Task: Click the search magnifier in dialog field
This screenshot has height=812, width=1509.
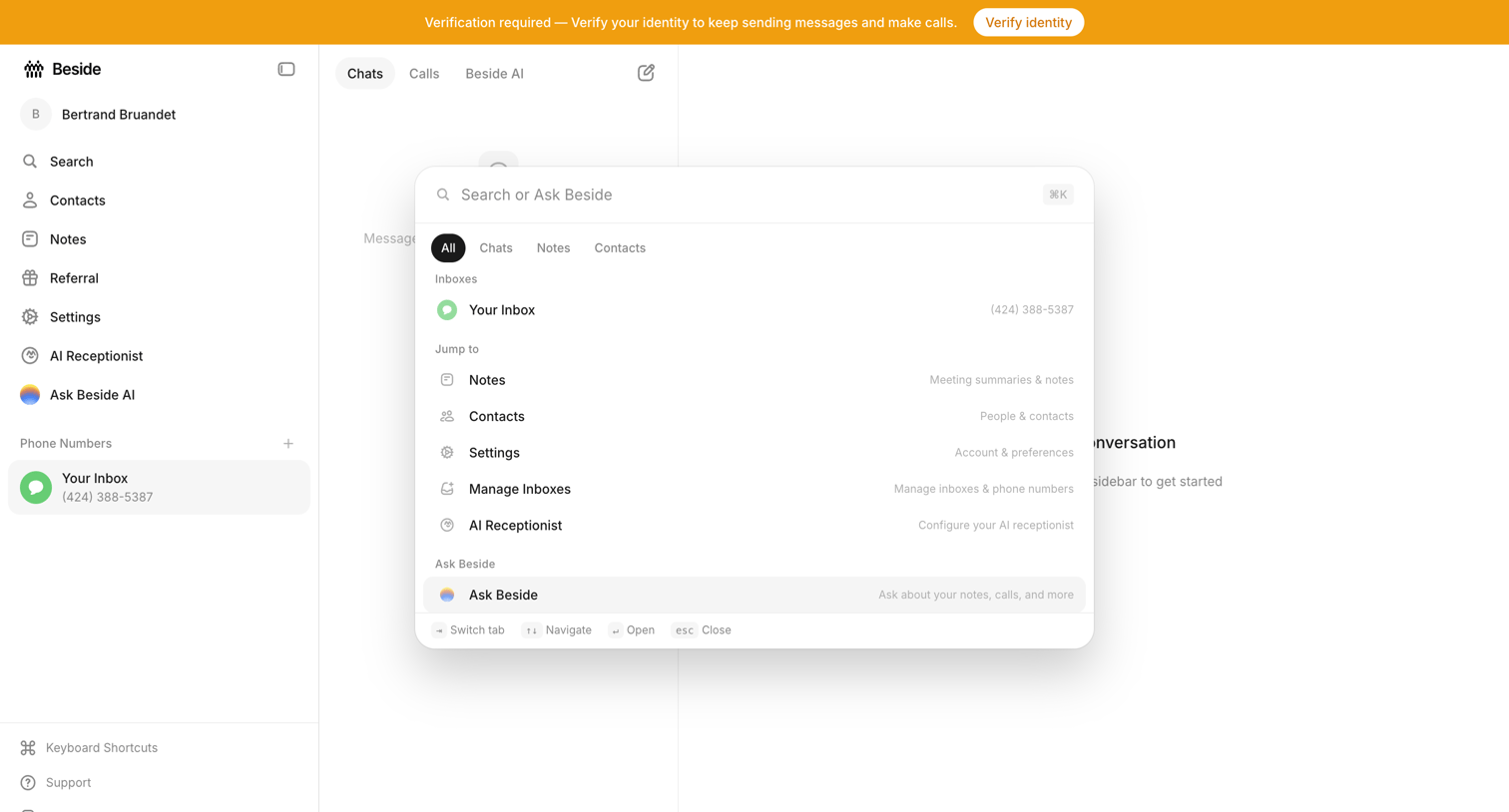Action: click(x=443, y=195)
